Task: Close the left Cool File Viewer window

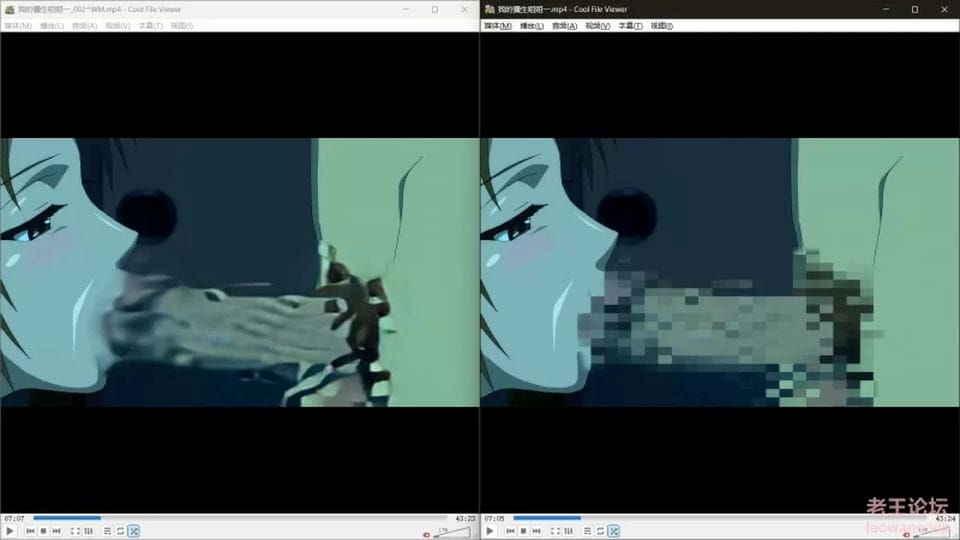Action: pyautogui.click(x=464, y=9)
